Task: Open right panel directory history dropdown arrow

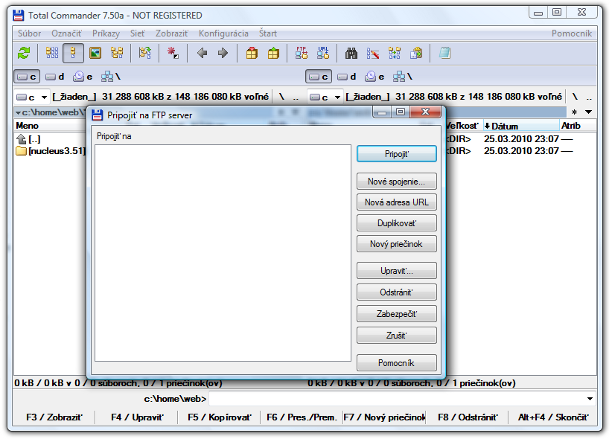Action: (588, 112)
